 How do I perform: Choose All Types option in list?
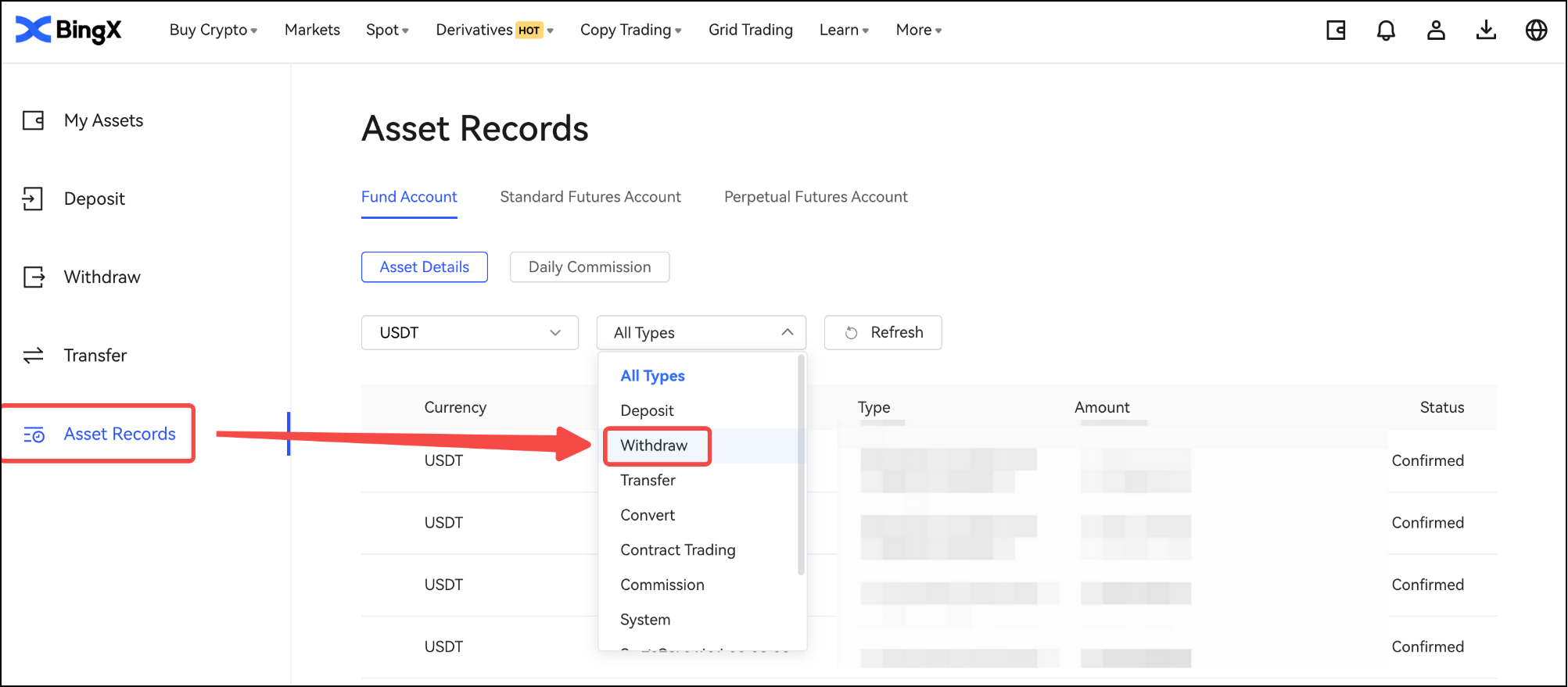[x=652, y=376]
